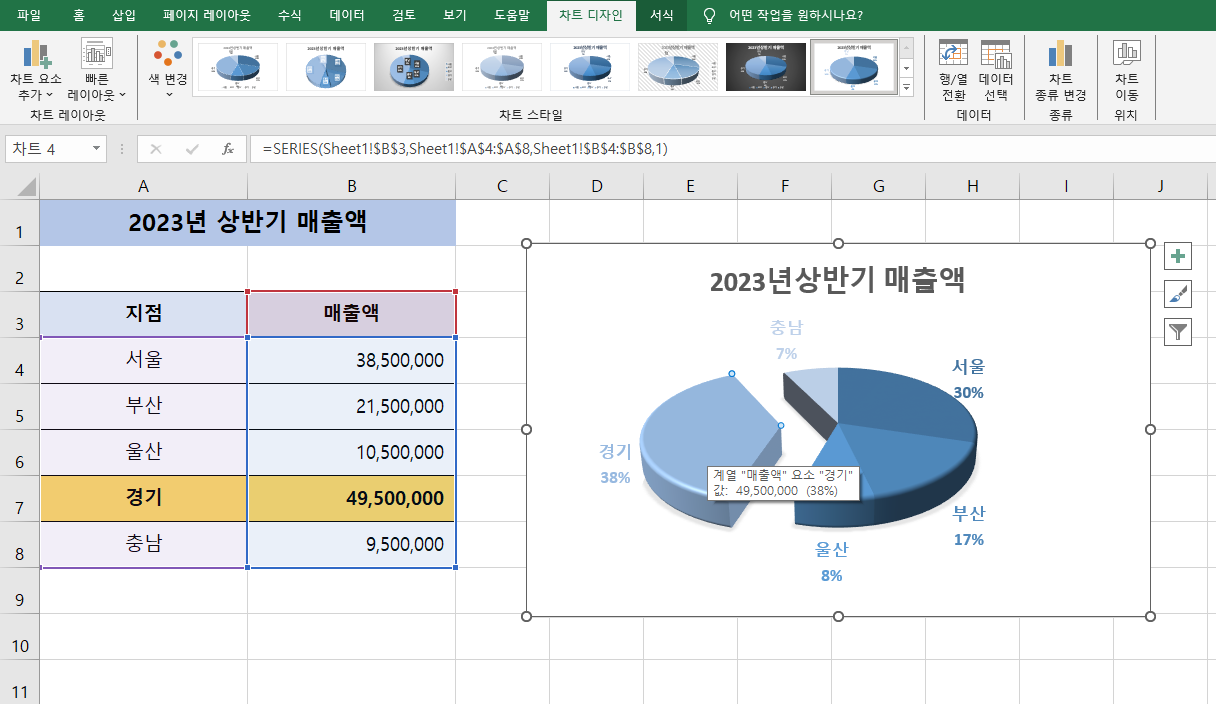
Task: Click the 서울 30% data label
Action: click(x=968, y=379)
